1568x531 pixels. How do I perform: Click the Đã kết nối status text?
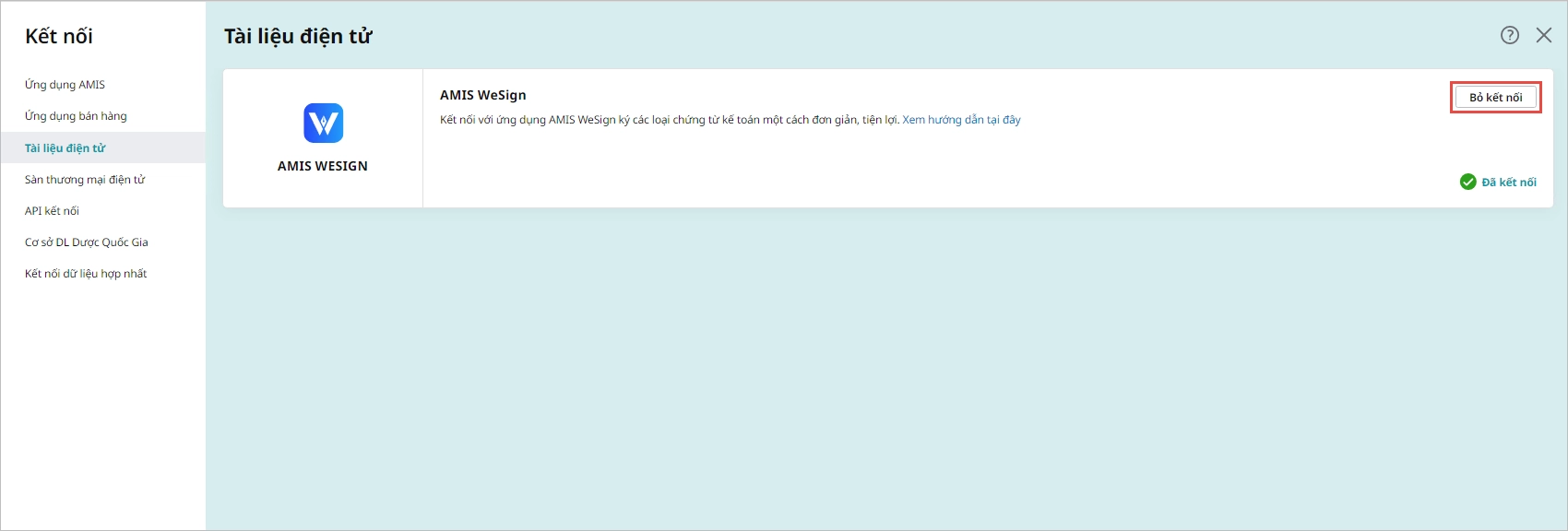(x=1509, y=183)
